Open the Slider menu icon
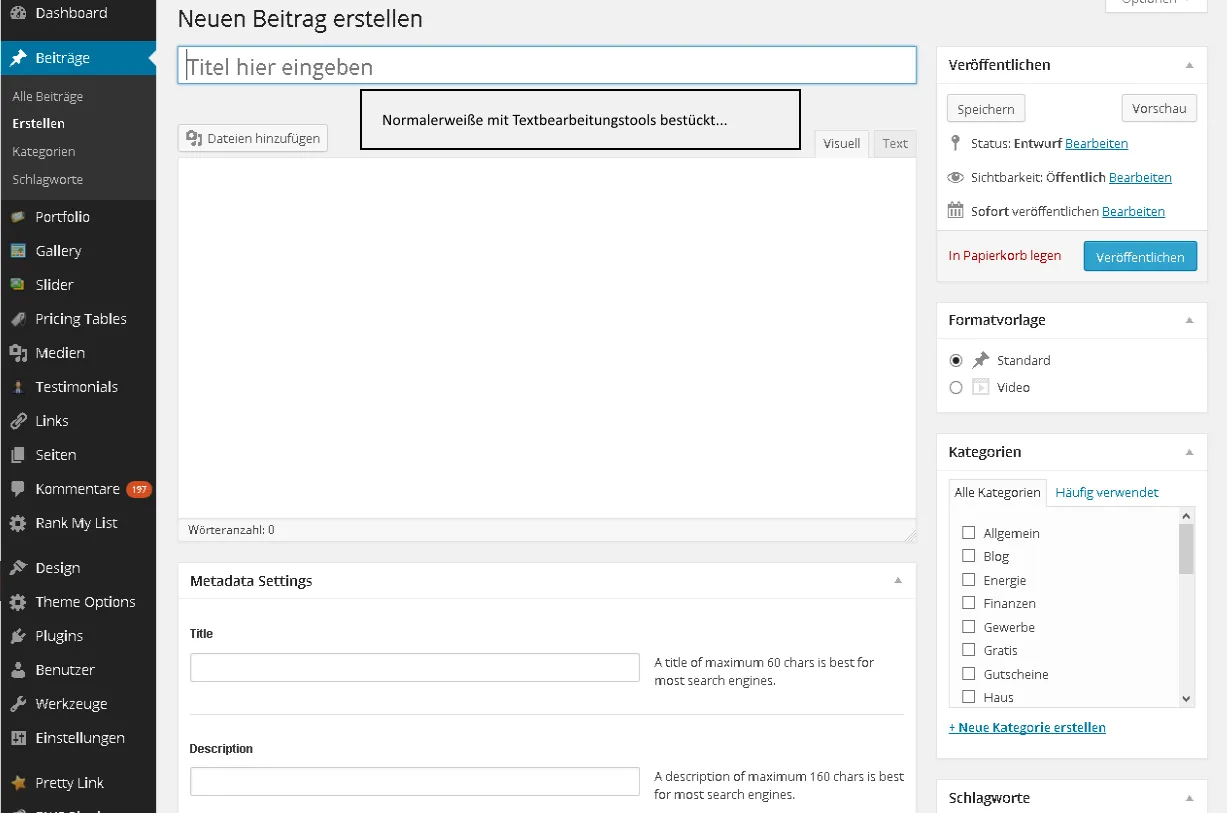The height and width of the screenshot is (813, 1227). (x=18, y=285)
